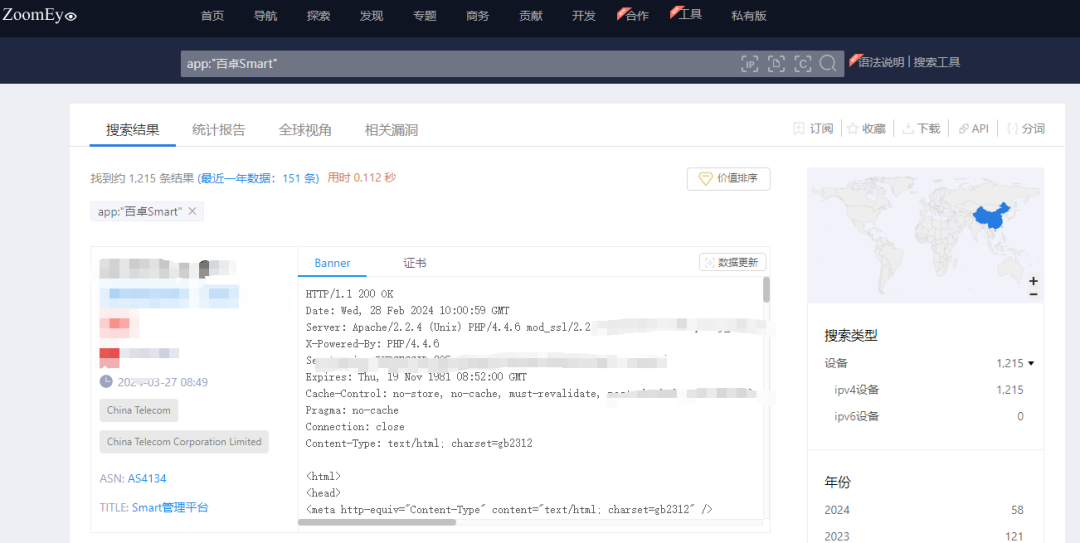Screen dimensions: 1080x543
Task: Click the API link icon
Action: pyautogui.click(x=964, y=129)
